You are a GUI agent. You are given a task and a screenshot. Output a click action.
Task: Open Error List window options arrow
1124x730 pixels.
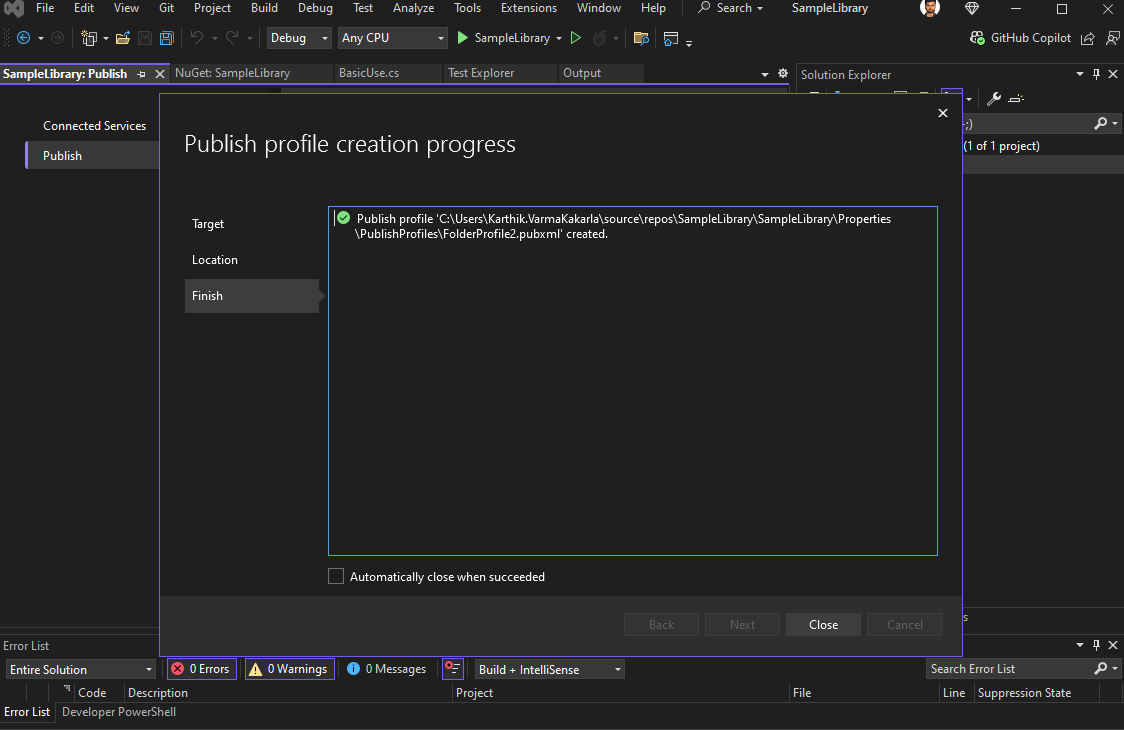point(1080,645)
